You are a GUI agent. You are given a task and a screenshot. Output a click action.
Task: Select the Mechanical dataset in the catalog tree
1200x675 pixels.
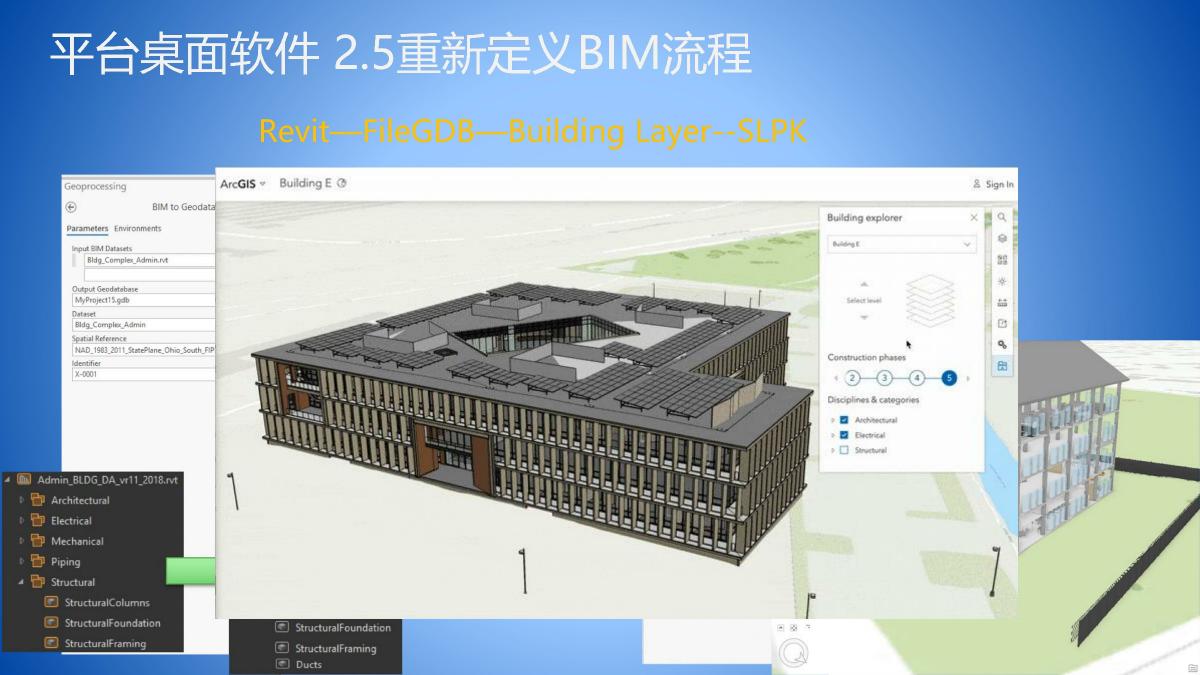pyautogui.click(x=77, y=541)
